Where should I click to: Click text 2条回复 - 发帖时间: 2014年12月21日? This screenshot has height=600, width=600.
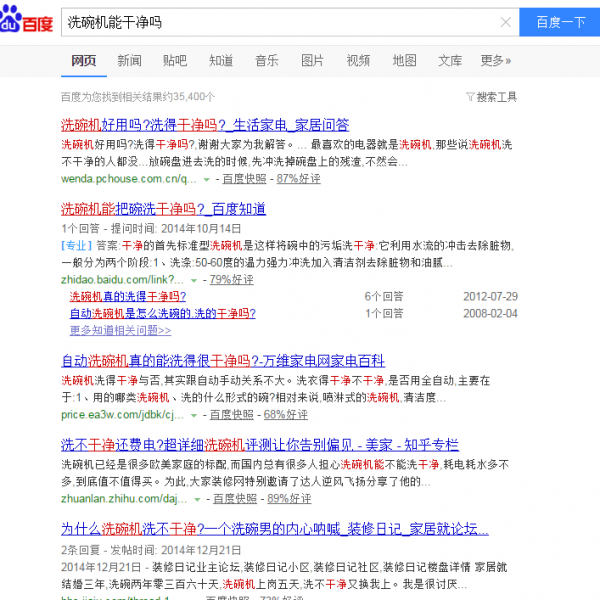click(151, 550)
